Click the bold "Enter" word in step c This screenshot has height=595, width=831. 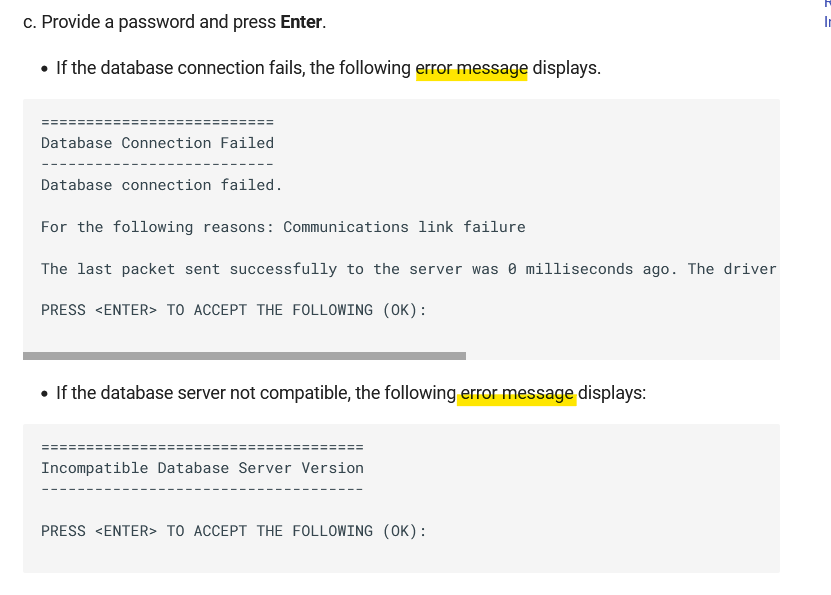coord(301,22)
